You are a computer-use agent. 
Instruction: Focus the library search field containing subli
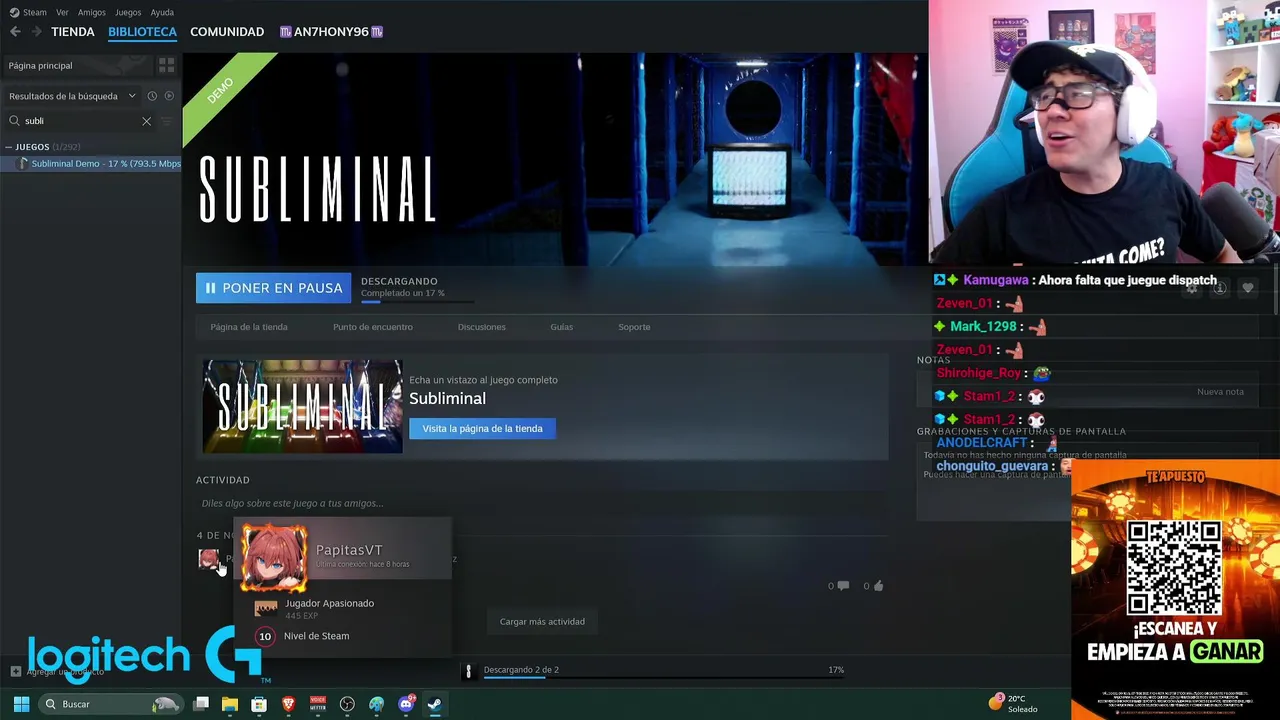pyautogui.click(x=80, y=121)
